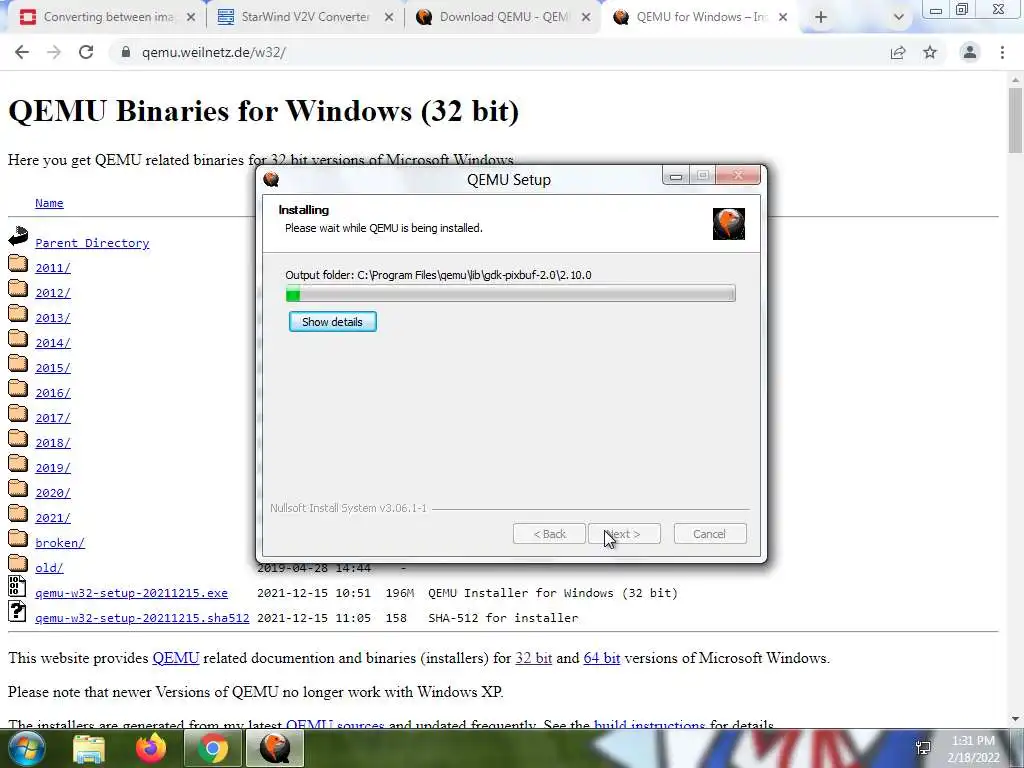Open qemu-w32-setup-20211215.sha512 link
Viewport: 1024px width, 768px height.
point(142,618)
